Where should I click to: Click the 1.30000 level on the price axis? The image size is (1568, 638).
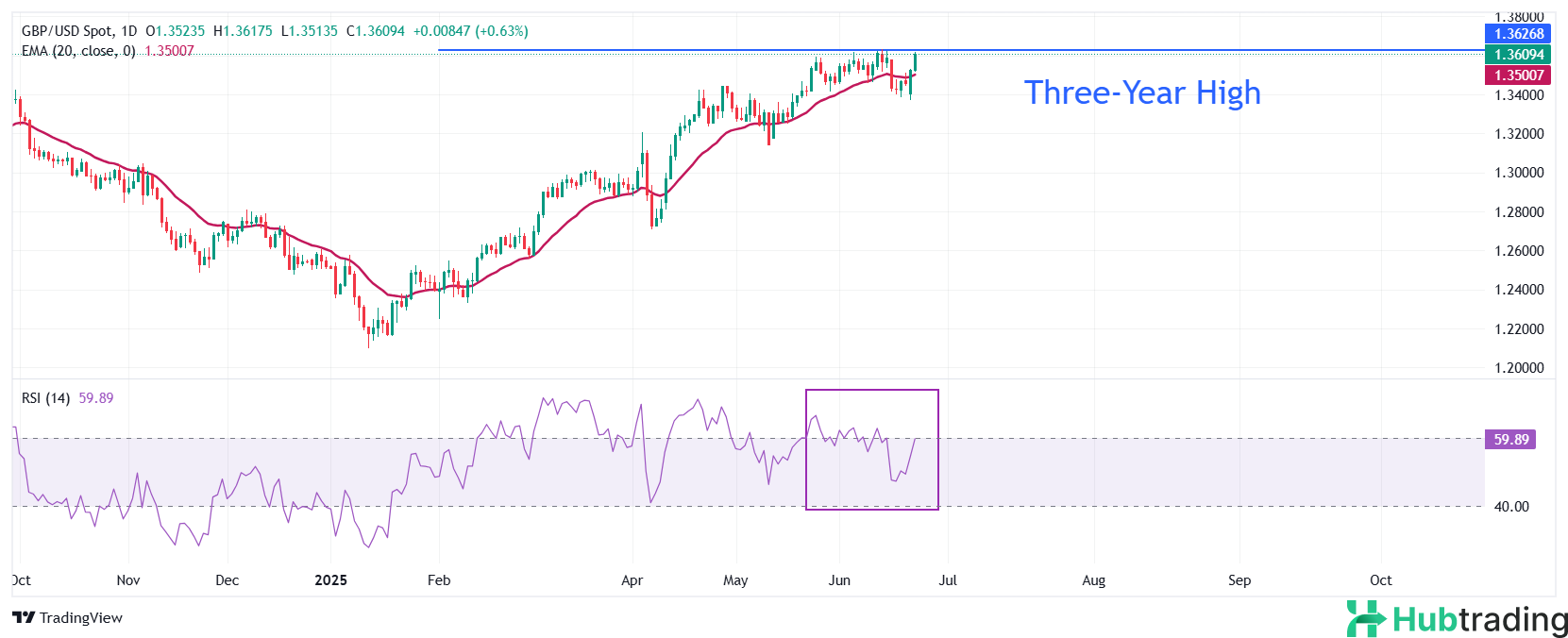coord(1519,173)
